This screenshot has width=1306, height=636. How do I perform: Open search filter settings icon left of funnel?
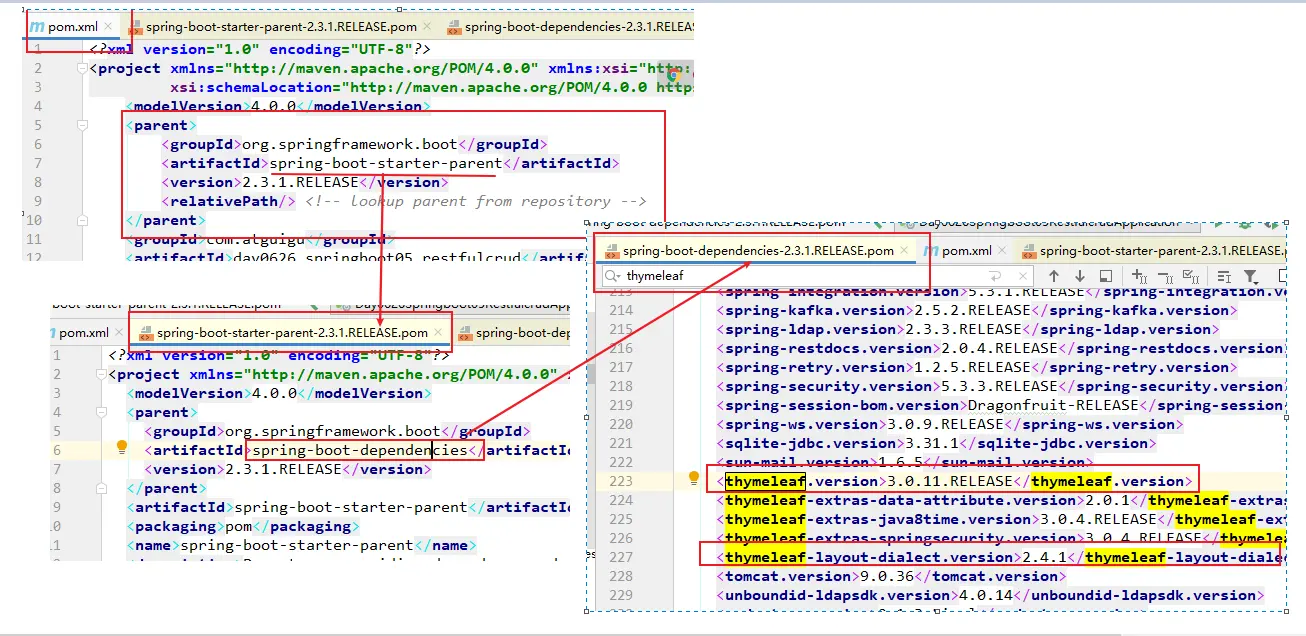tap(1224, 276)
